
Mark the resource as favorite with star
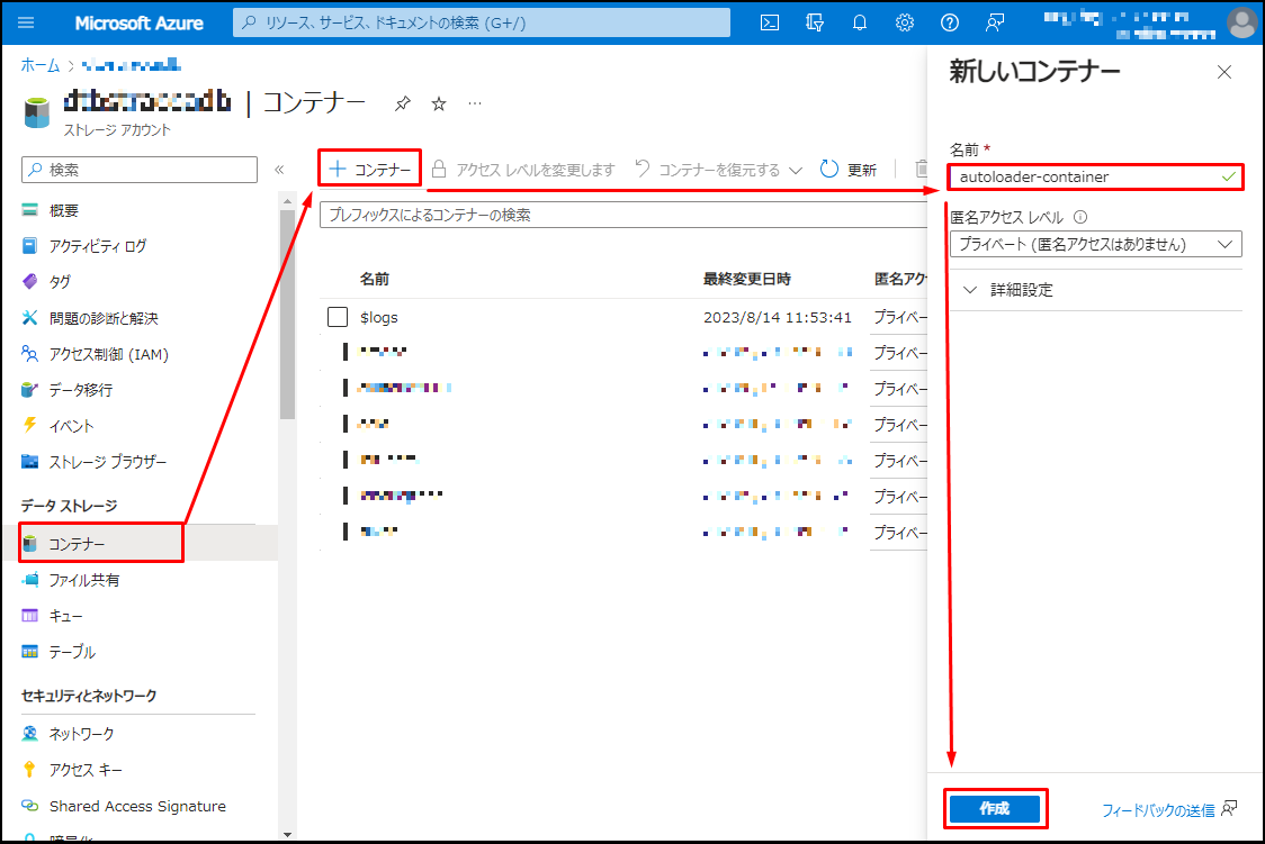[x=438, y=103]
